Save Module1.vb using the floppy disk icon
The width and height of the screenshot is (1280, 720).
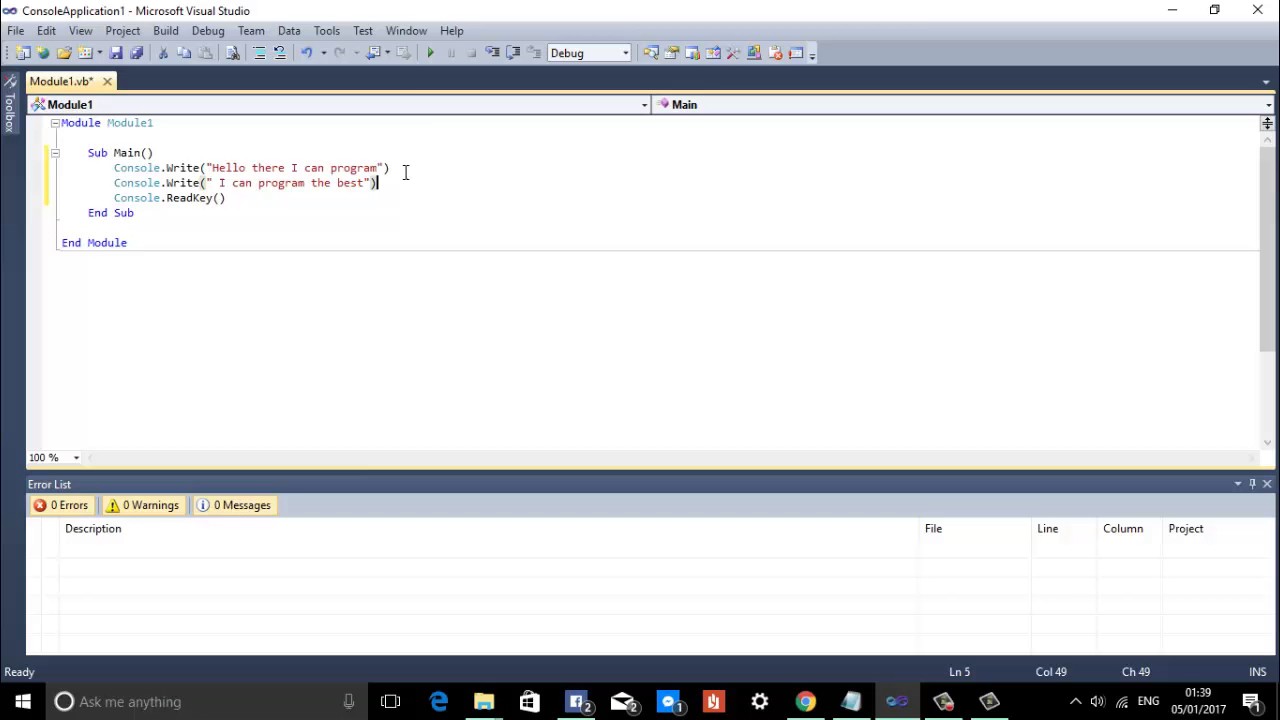point(116,53)
